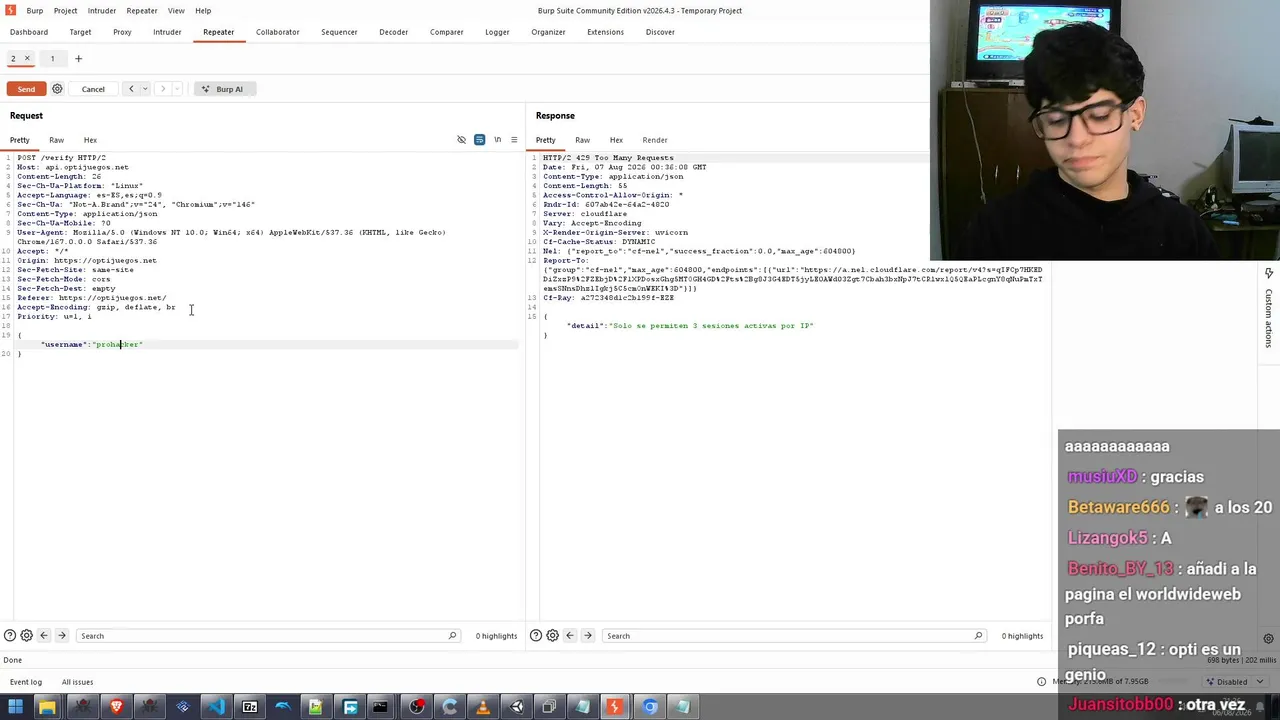Open Chrome browser from taskbar
1280x720 pixels.
[x=650, y=707]
